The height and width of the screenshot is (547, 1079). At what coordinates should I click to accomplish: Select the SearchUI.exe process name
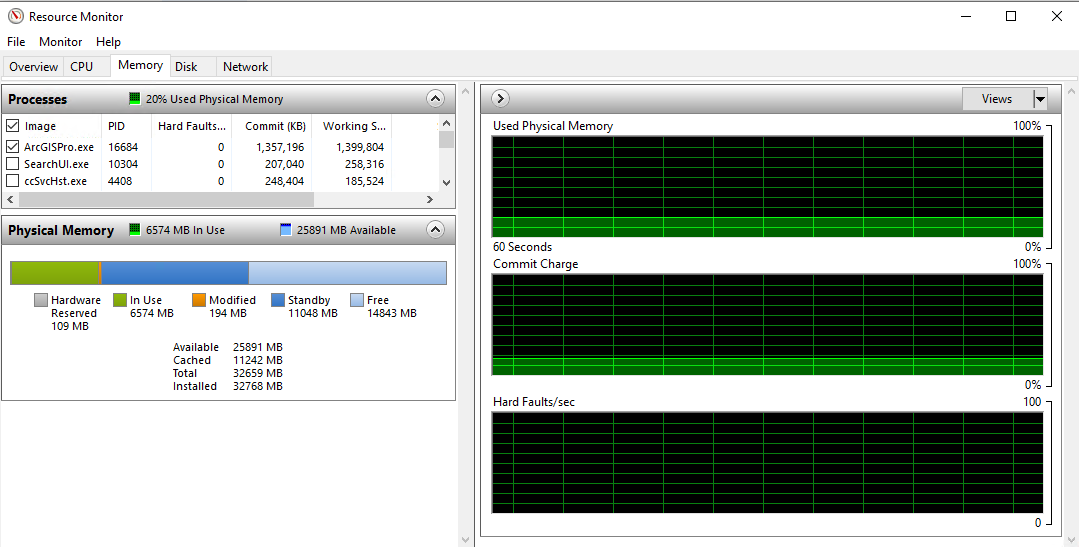coord(56,164)
